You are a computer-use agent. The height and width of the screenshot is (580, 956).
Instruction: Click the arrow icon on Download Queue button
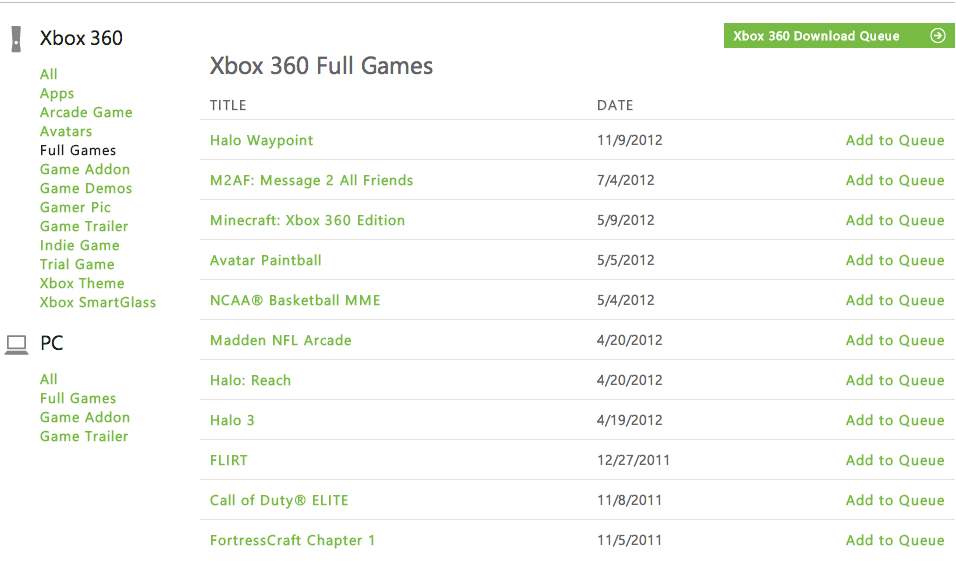click(937, 36)
